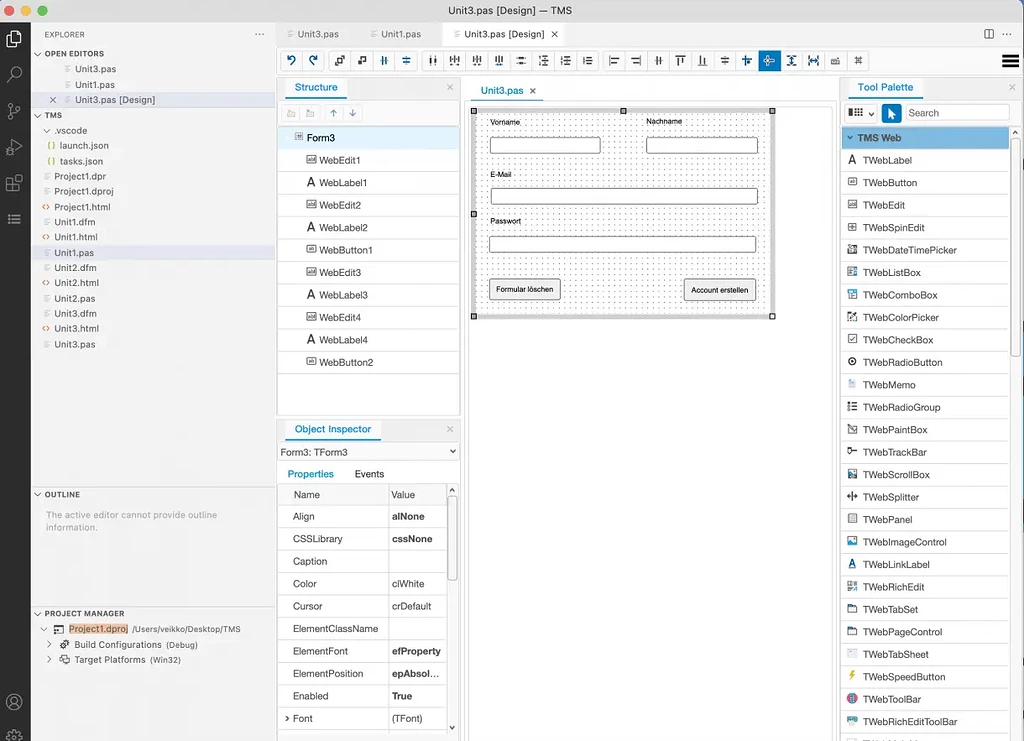Toggle the selection pointer in Tool Palette
The height and width of the screenshot is (741, 1024).
coord(891,113)
